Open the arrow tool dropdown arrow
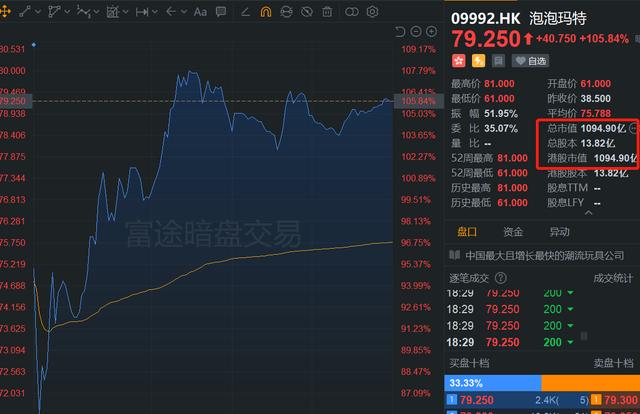 point(184,12)
